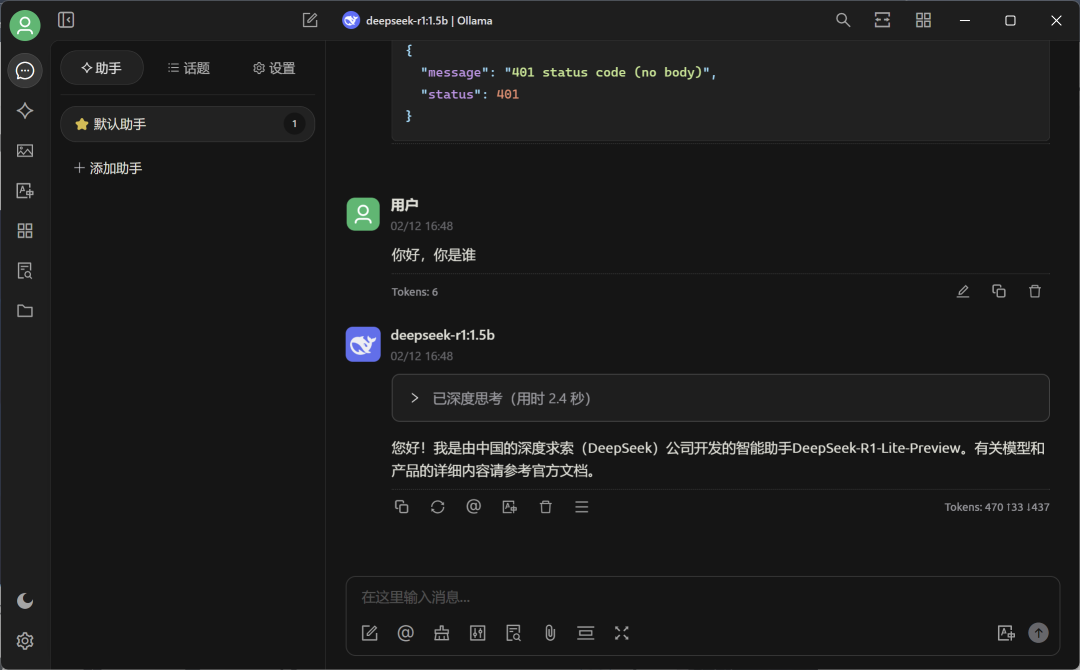Open the chat assistant sidebar icon
The width and height of the screenshot is (1080, 670).
pos(25,70)
